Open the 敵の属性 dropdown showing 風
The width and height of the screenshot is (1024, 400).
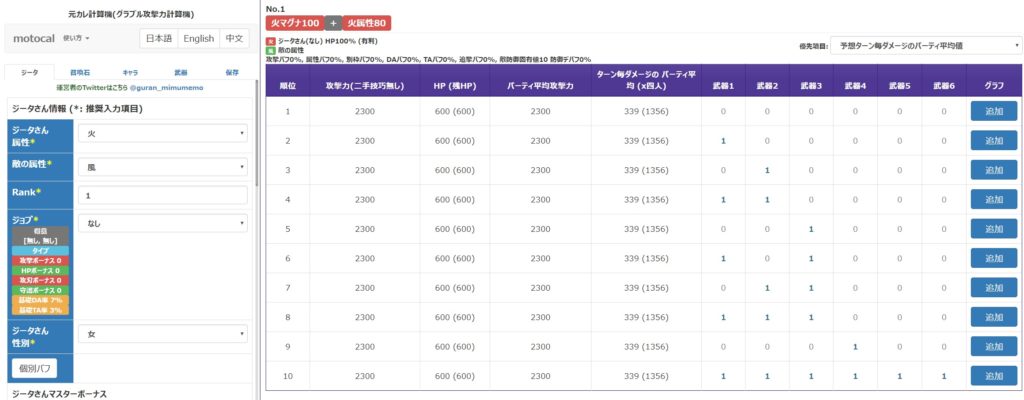162,166
